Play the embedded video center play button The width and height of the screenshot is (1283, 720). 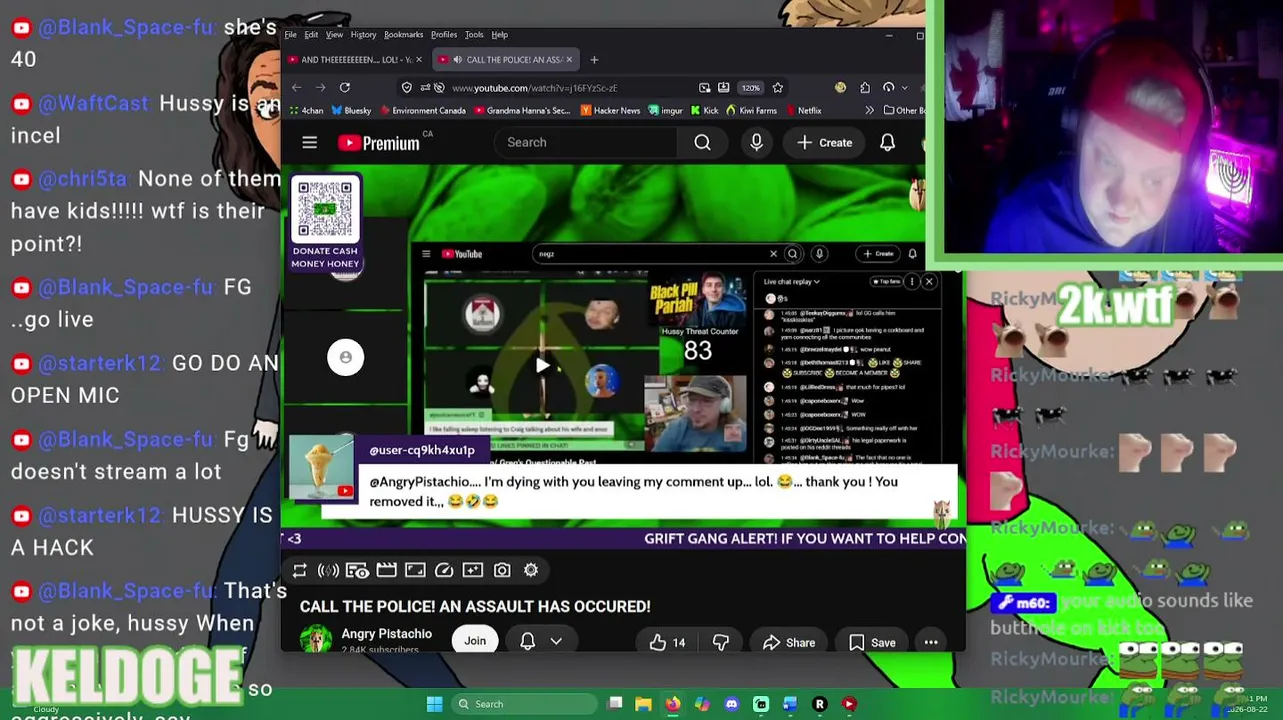(x=541, y=366)
